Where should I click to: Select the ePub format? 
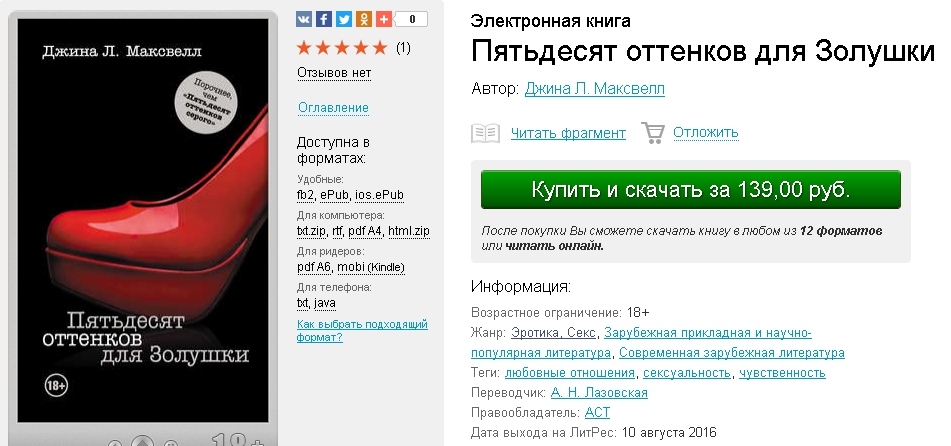point(335,195)
